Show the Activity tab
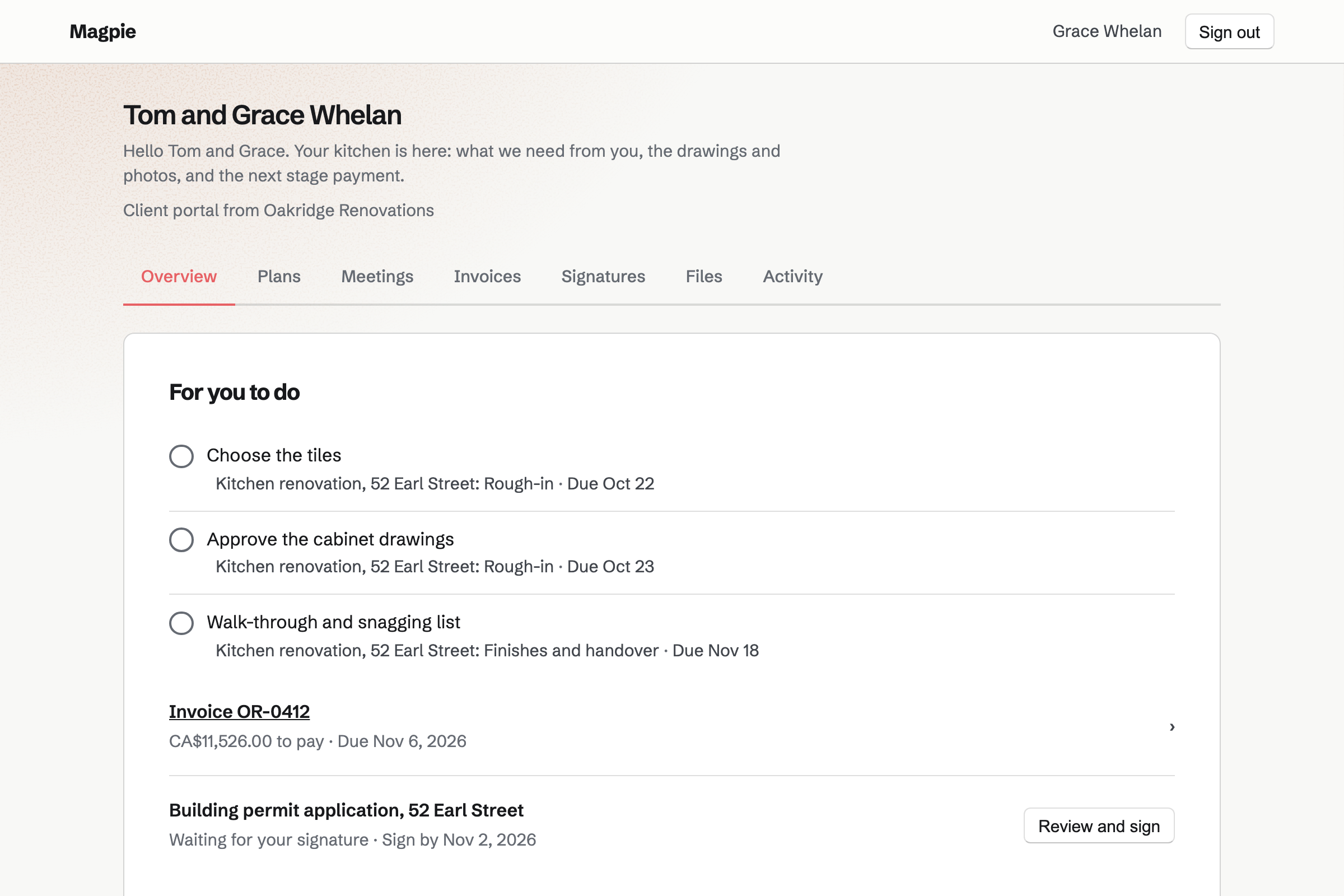This screenshot has width=1344, height=896. click(x=792, y=277)
